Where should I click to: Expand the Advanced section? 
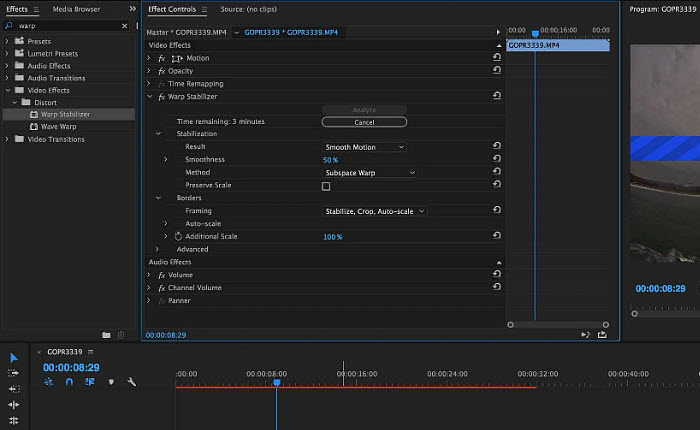point(157,249)
